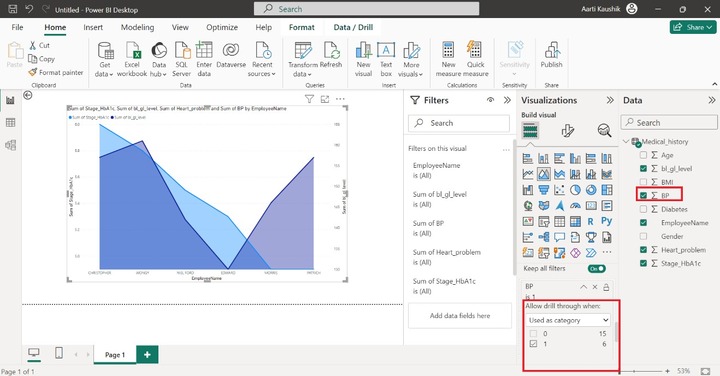Switch to mobile layout icon
The width and height of the screenshot is (720, 376).
pyautogui.click(x=59, y=353)
